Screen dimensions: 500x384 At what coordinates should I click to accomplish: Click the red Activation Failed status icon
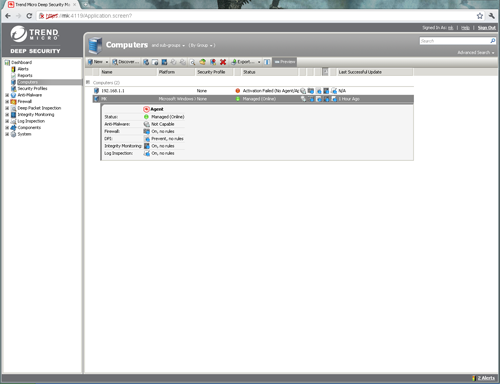tap(238, 91)
